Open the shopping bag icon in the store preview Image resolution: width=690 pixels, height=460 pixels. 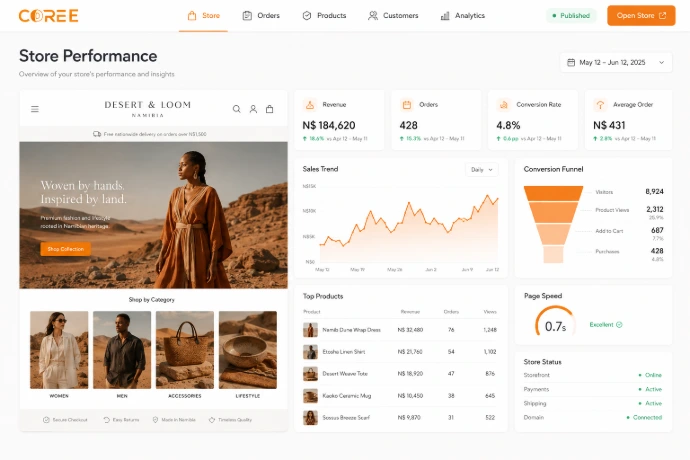click(270, 109)
